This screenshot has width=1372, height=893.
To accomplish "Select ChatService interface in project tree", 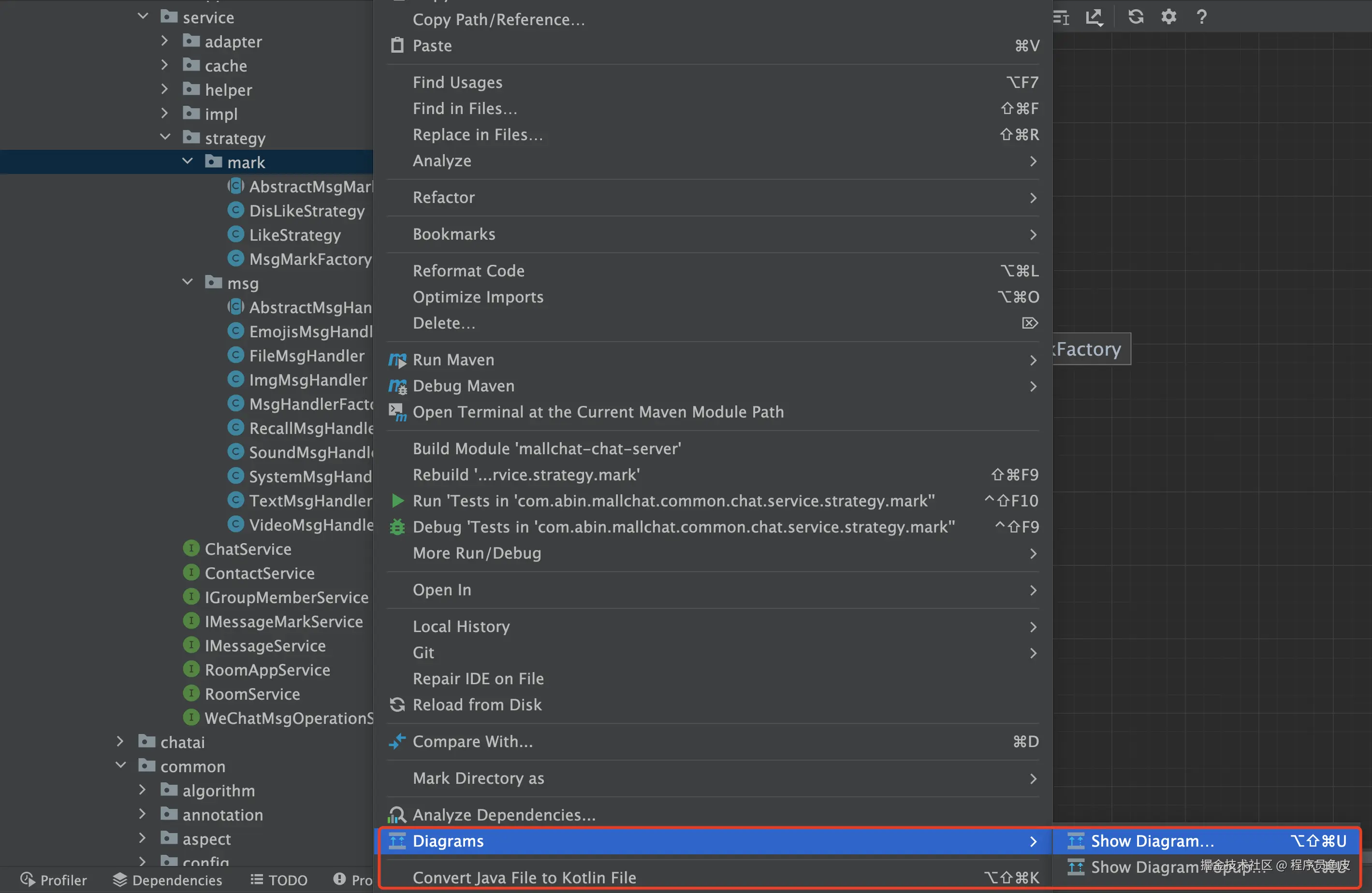I will [248, 548].
